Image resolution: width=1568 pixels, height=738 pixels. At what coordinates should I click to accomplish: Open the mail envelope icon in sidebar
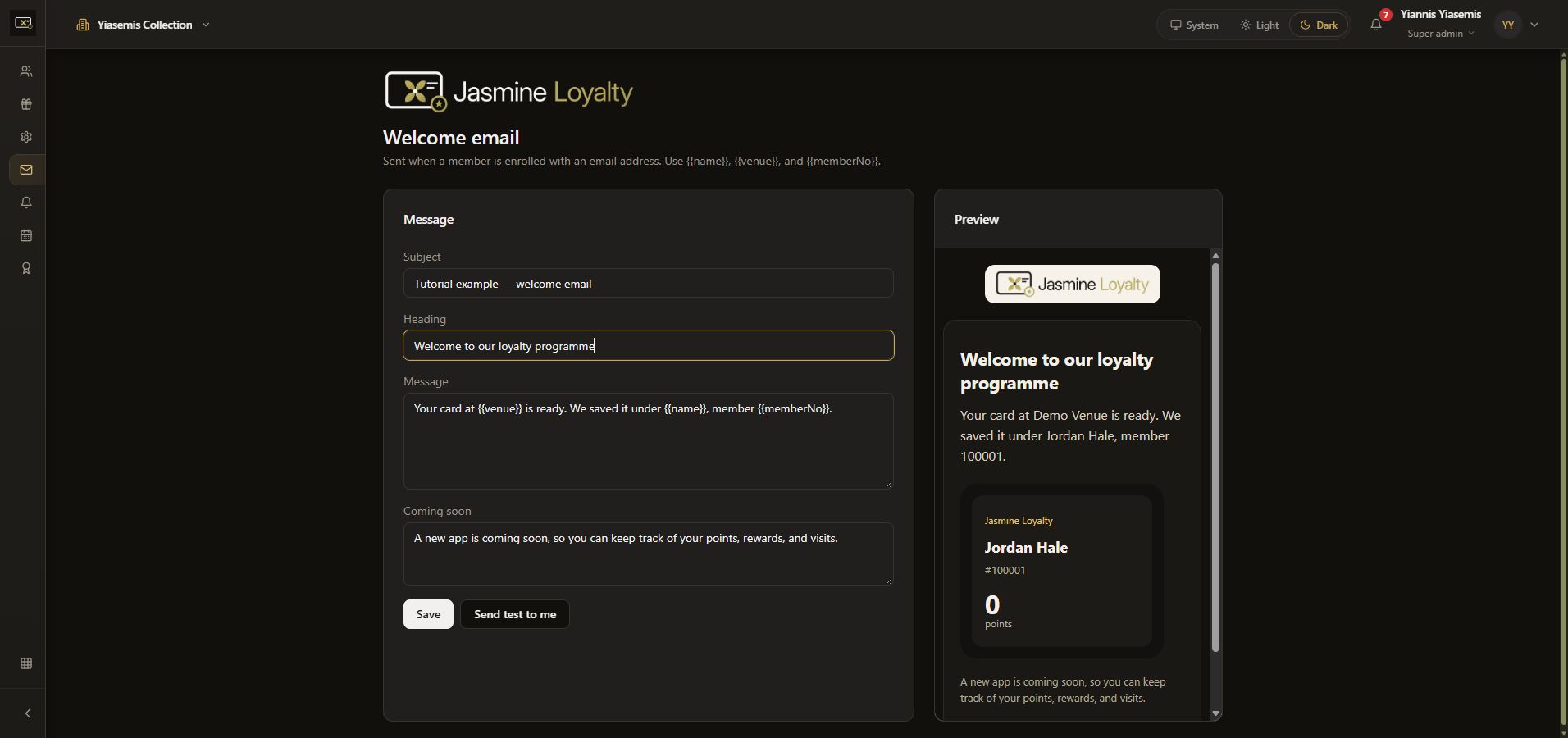coord(26,170)
